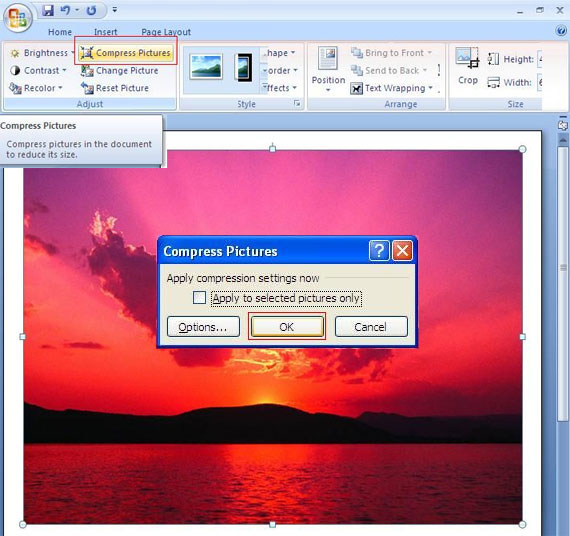This screenshot has height=536, width=570.
Task: Click the Office button logo
Action: point(17,17)
